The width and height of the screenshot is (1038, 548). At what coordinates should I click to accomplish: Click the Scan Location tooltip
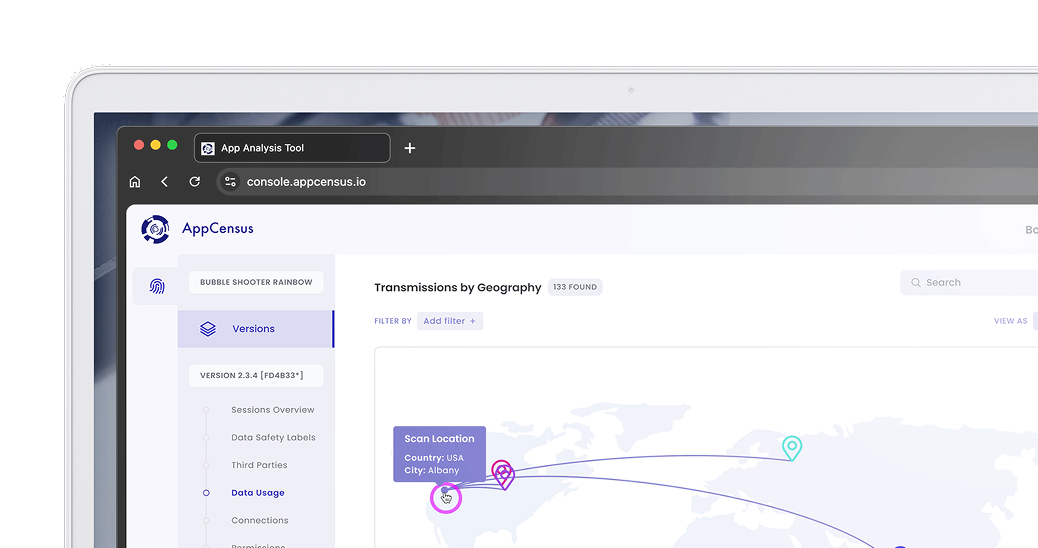(x=440, y=454)
